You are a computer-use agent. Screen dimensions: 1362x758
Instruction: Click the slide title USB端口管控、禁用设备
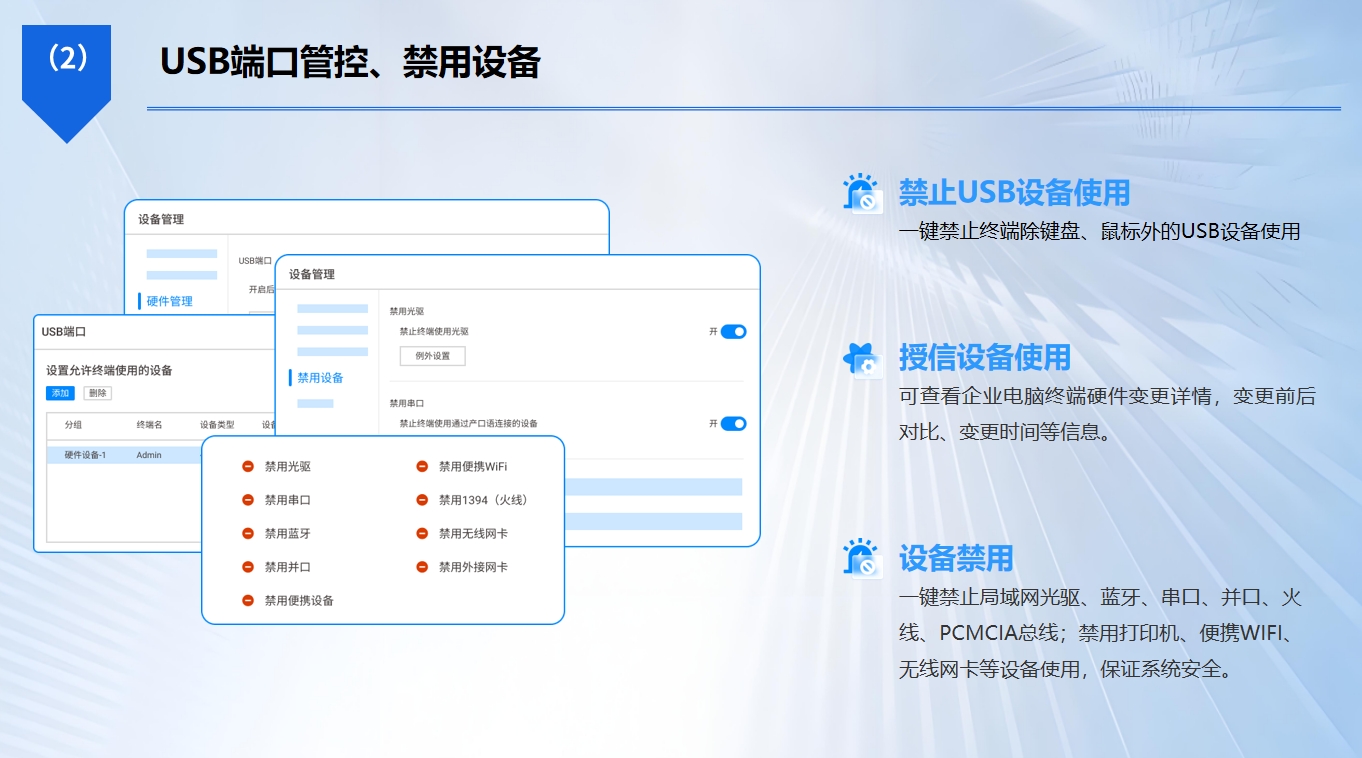350,62
